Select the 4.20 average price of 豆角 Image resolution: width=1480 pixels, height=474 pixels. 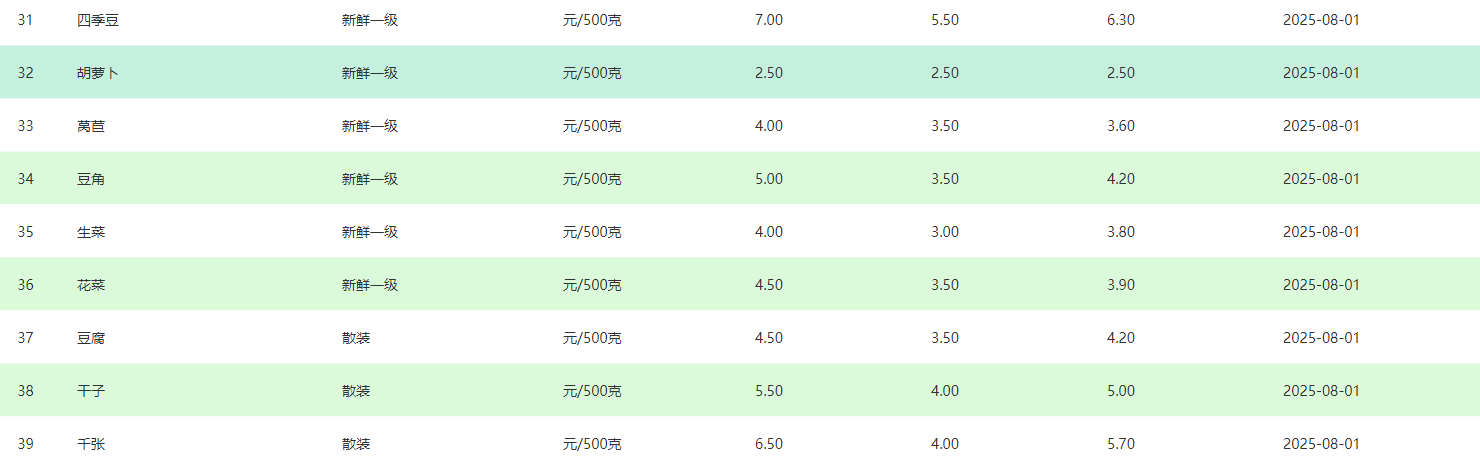click(1121, 179)
